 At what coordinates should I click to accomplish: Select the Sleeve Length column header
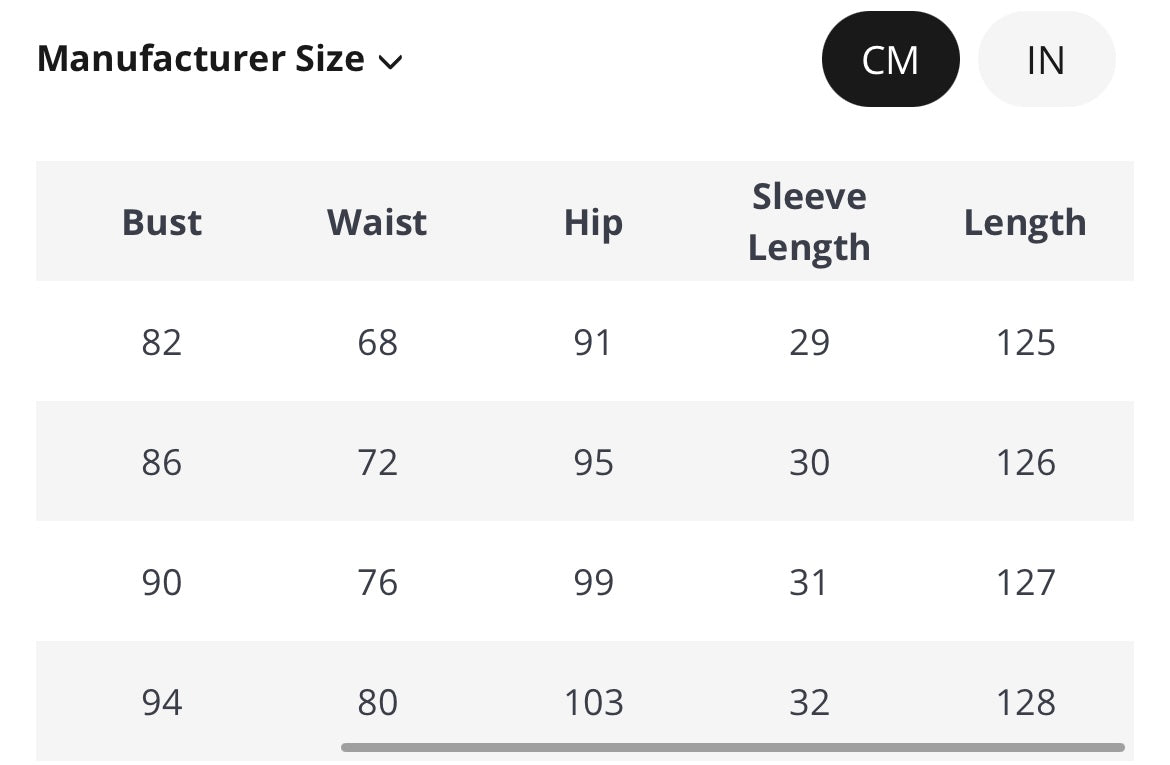tap(809, 222)
